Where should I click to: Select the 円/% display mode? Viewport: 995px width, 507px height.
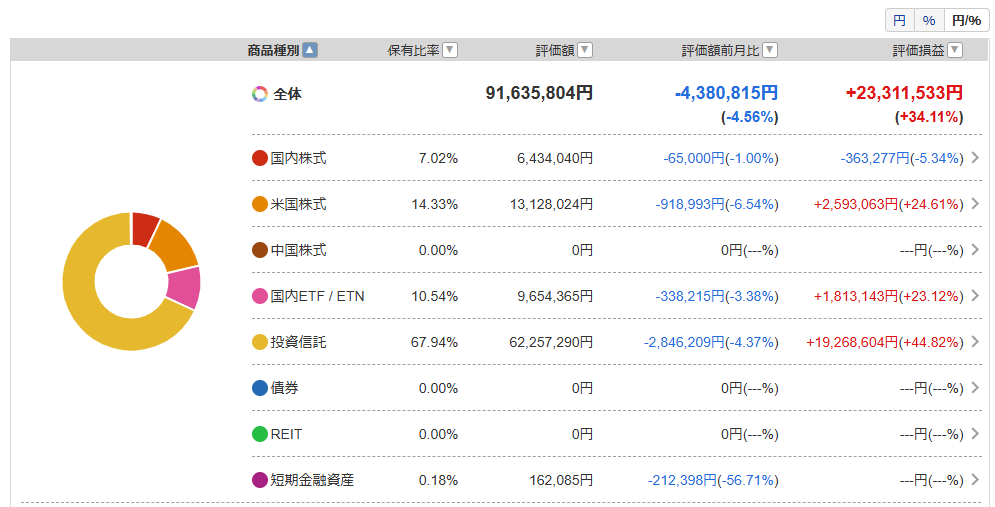pyautogui.click(x=966, y=20)
